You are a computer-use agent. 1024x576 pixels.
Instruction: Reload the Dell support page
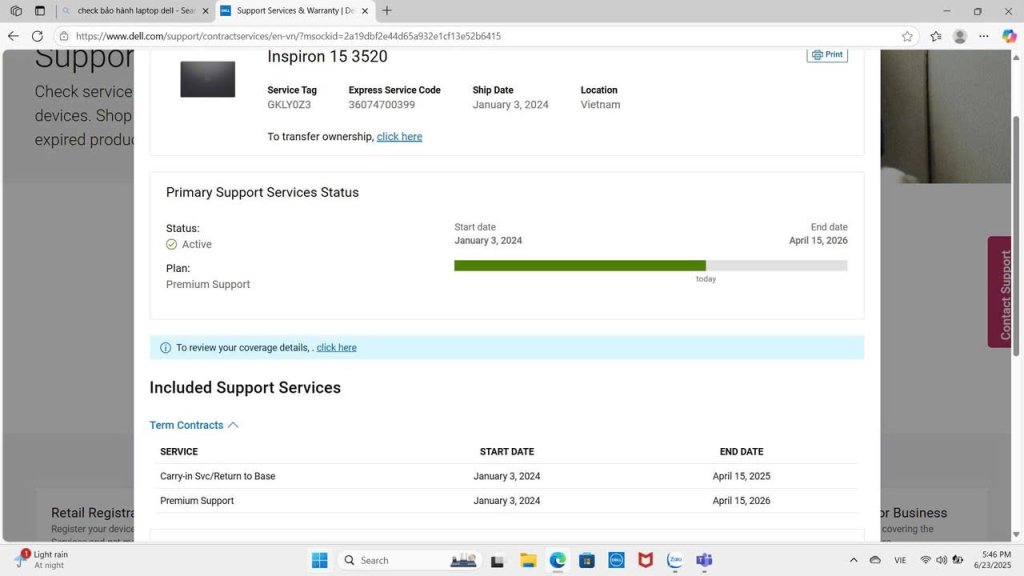37,36
